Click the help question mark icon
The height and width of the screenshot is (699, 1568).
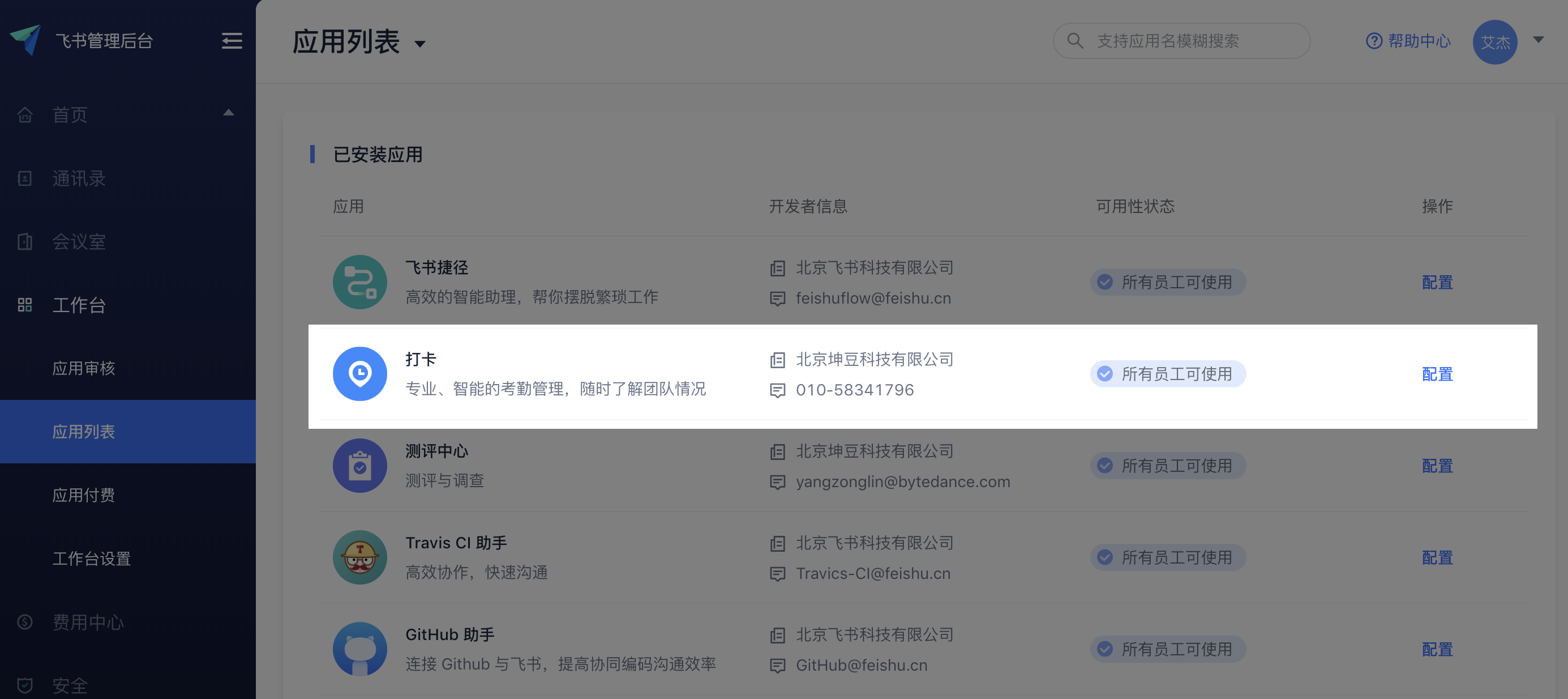tap(1374, 41)
